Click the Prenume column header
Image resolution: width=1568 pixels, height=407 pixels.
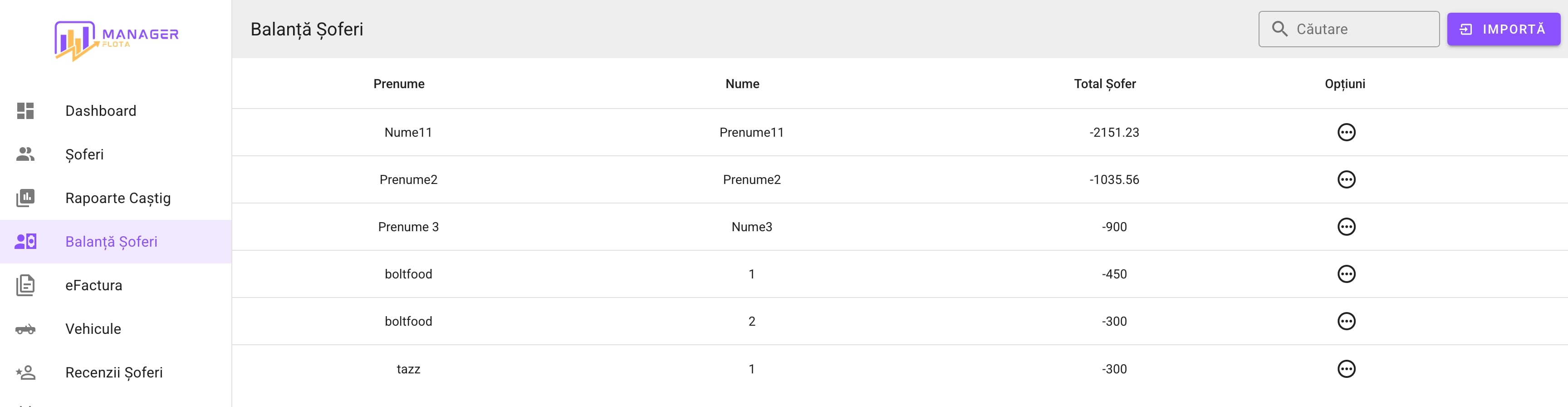[x=399, y=84]
